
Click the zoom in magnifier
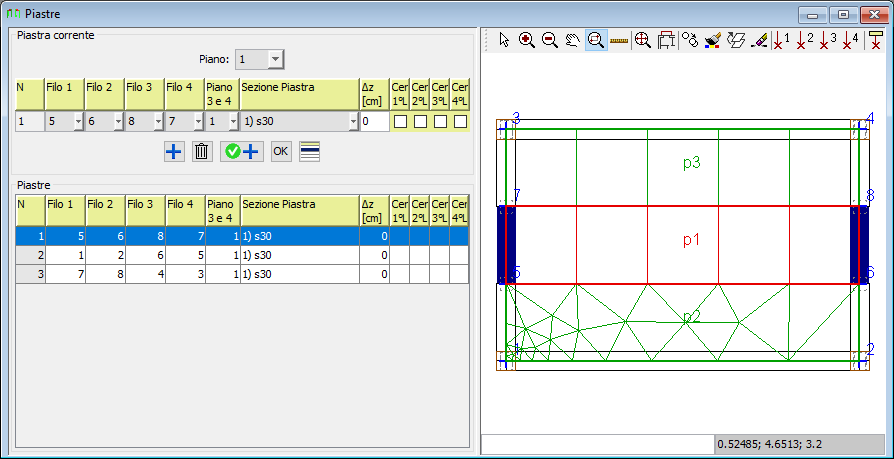[x=526, y=40]
